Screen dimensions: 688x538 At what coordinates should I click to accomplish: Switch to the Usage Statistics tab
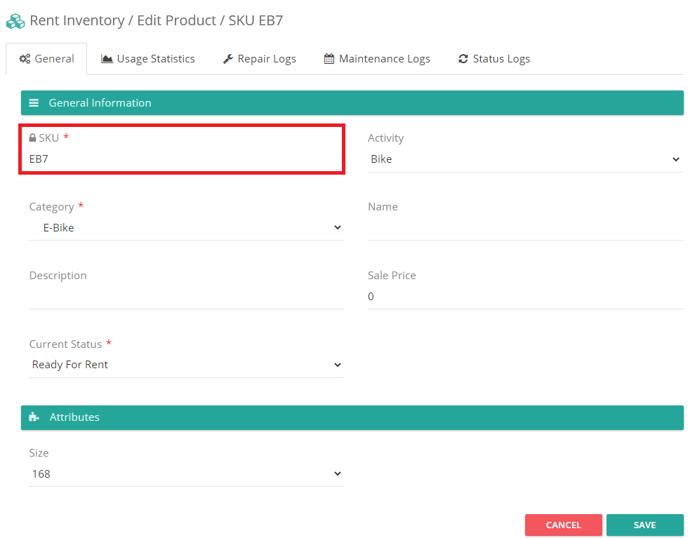[148, 59]
